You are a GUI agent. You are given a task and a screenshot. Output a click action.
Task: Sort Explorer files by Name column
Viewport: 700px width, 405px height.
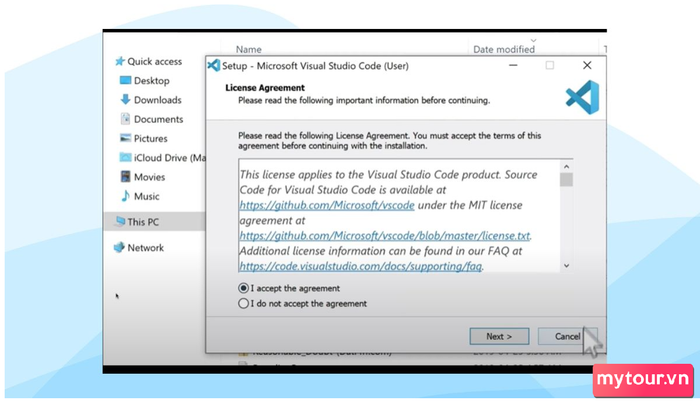click(x=249, y=49)
